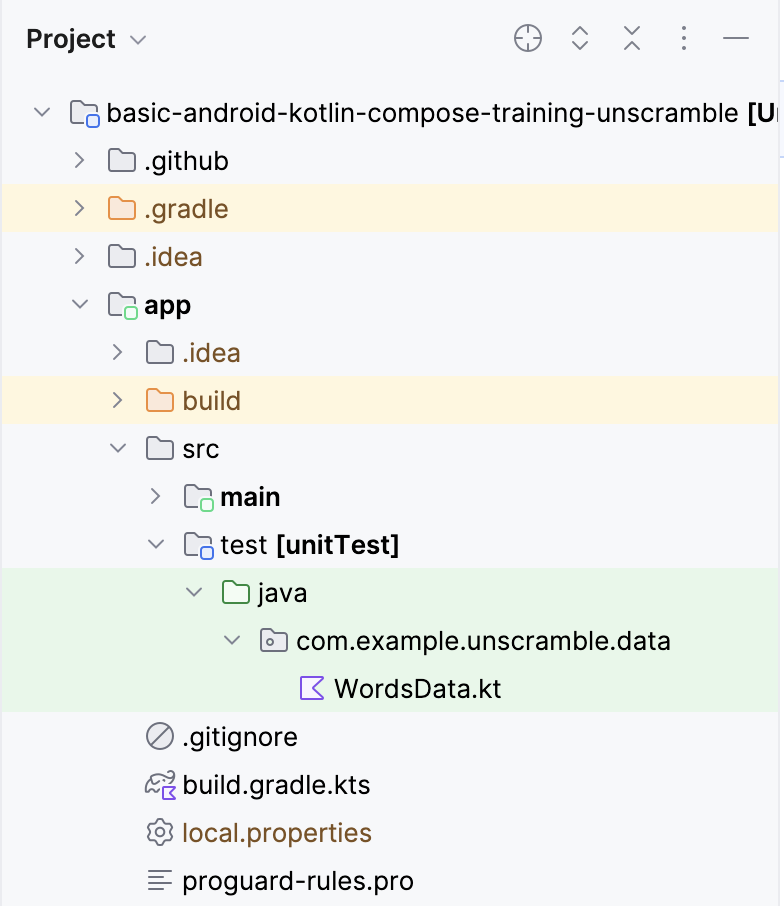The image size is (784, 906).
Task: Click the Kotlin icon beside WordsData.kt
Action: point(311,688)
